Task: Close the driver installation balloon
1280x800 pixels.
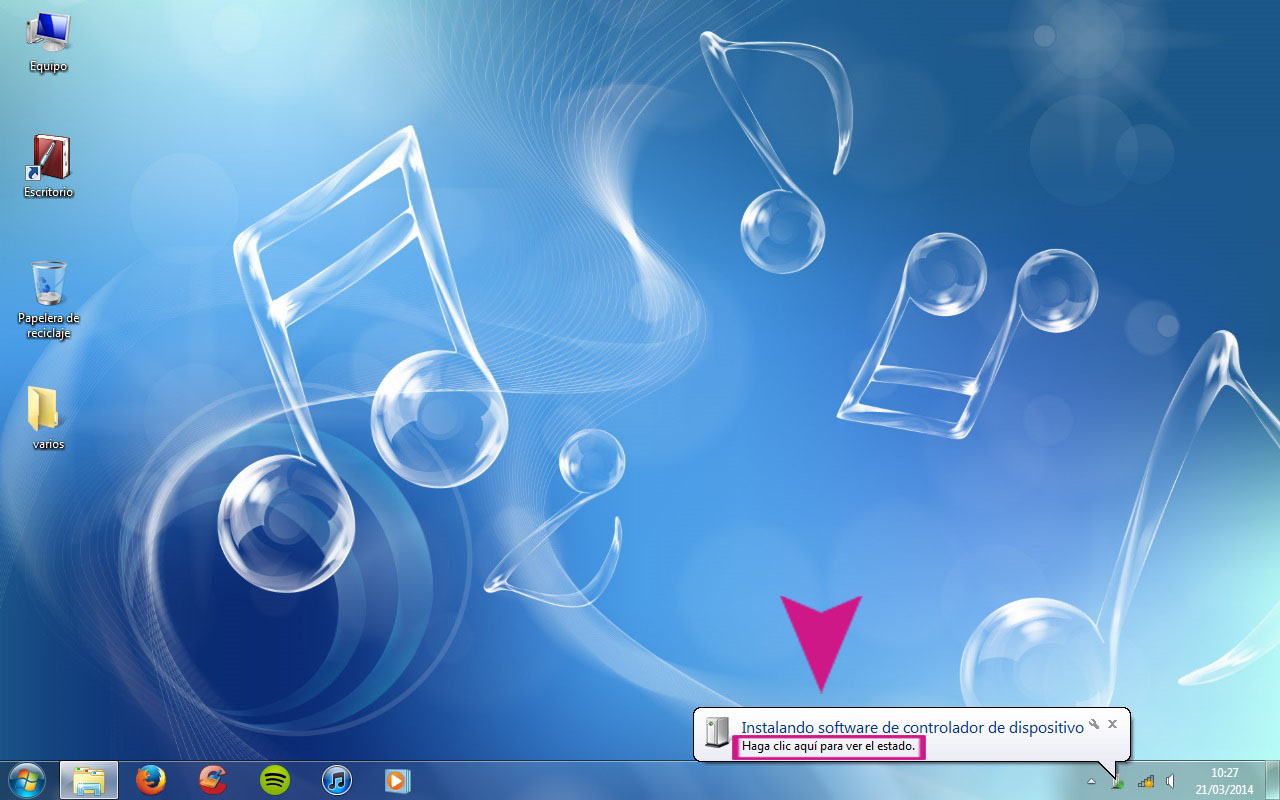Action: [1112, 723]
